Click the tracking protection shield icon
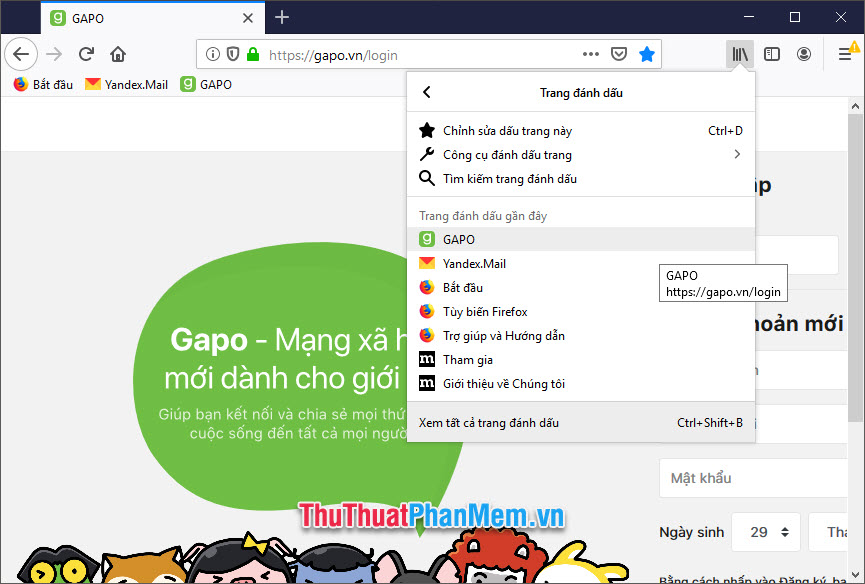The image size is (865, 584). (x=232, y=56)
